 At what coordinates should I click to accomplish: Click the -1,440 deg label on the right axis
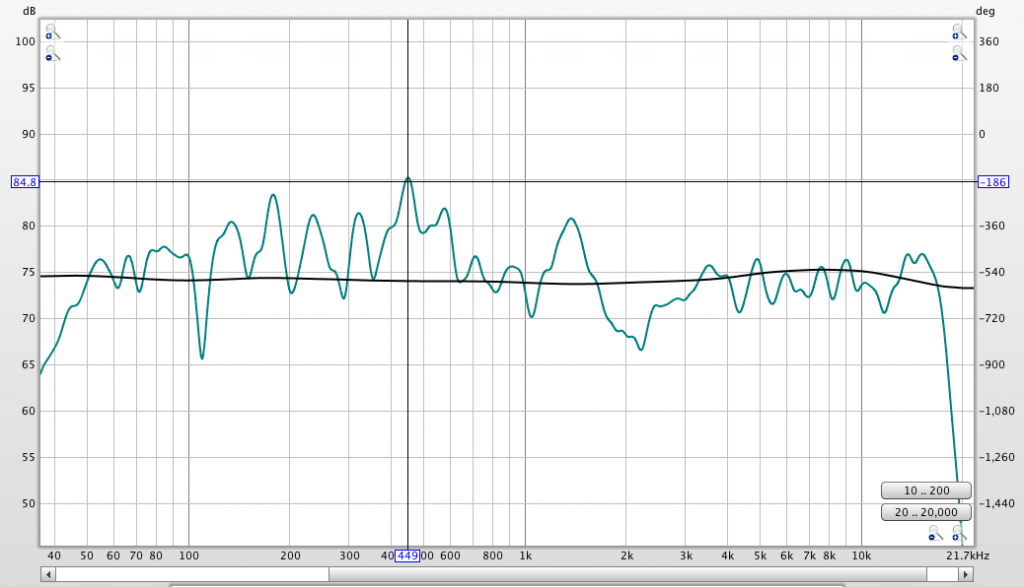(997, 503)
